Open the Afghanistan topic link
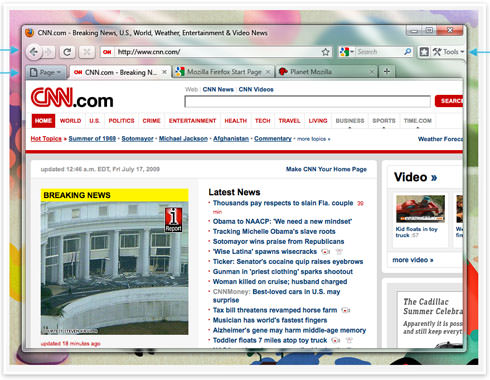This screenshot has width=490, height=380. pos(231,139)
